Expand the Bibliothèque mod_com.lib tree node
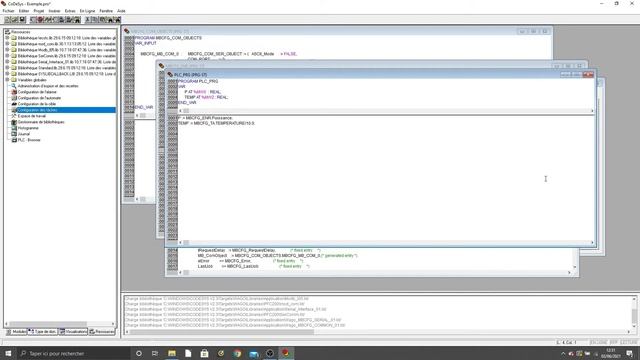Screen dimensions: 640x360 (x=7, y=44)
